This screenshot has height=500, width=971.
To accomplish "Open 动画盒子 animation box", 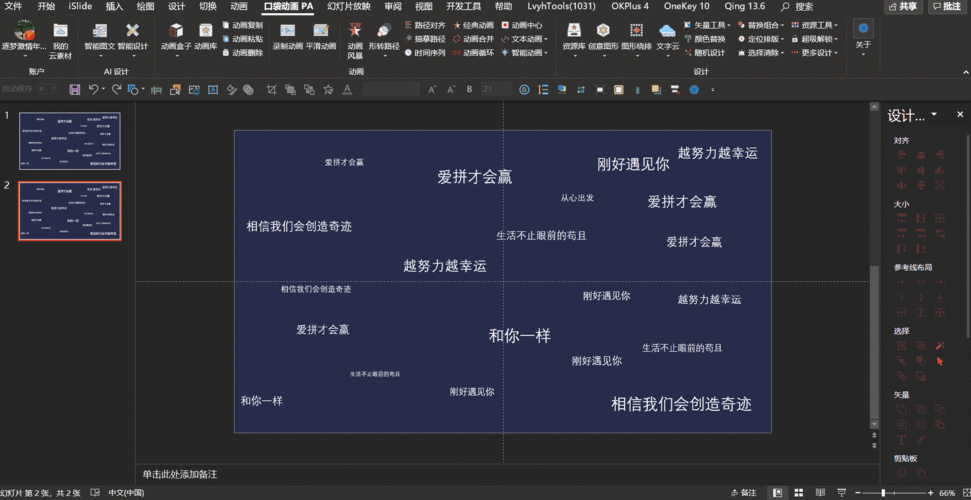I will click(176, 37).
